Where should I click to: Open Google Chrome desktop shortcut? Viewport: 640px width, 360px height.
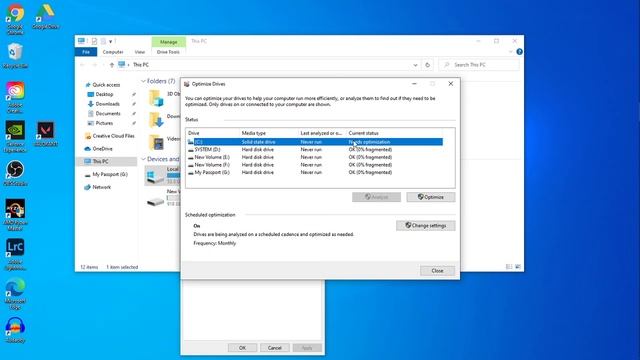pyautogui.click(x=15, y=18)
